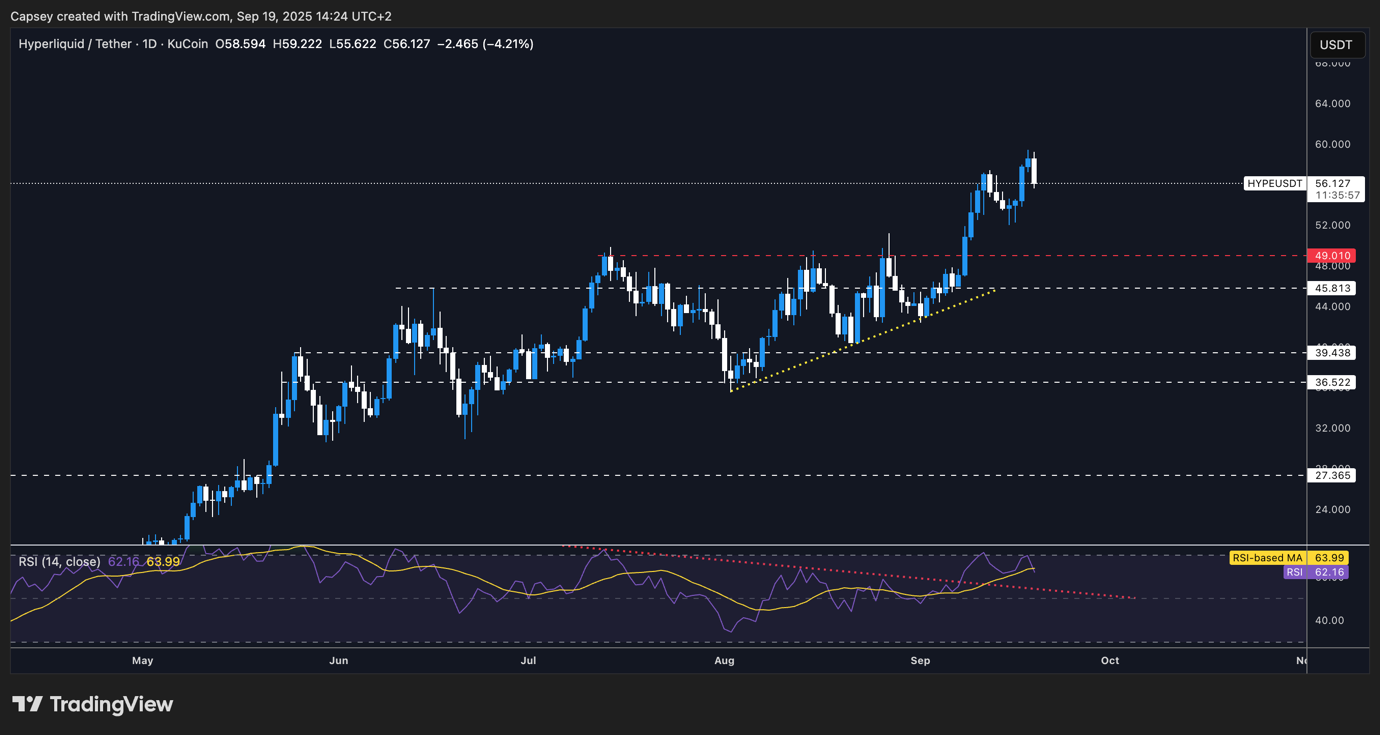Open the USDT currency selector
Screen dimensions: 1380x735
(1336, 45)
